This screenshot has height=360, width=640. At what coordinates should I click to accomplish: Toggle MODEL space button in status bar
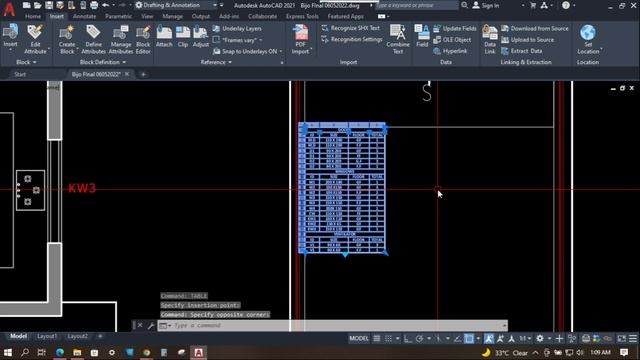click(x=359, y=338)
